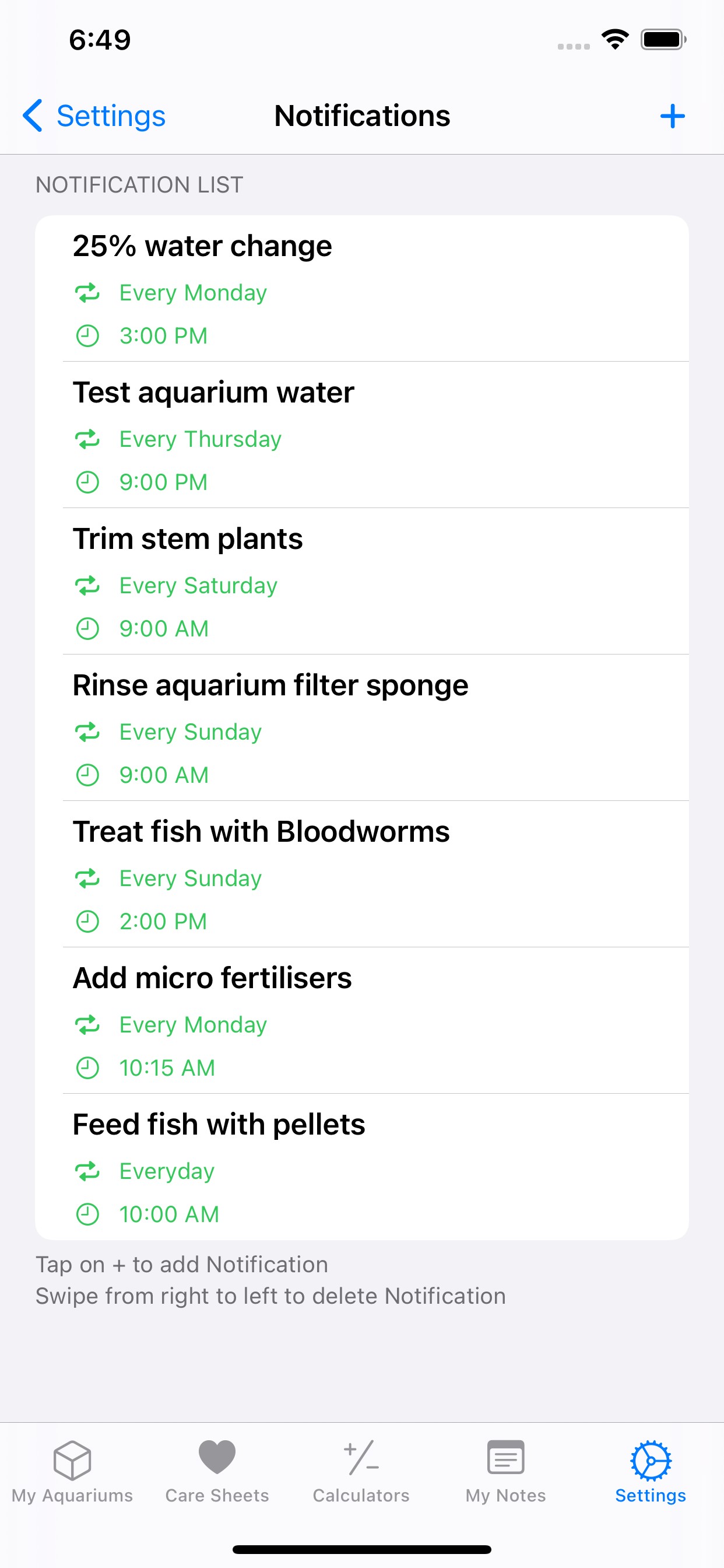Tap the repeat icon beside Every Thursday
The width and height of the screenshot is (724, 1568).
[x=87, y=439]
